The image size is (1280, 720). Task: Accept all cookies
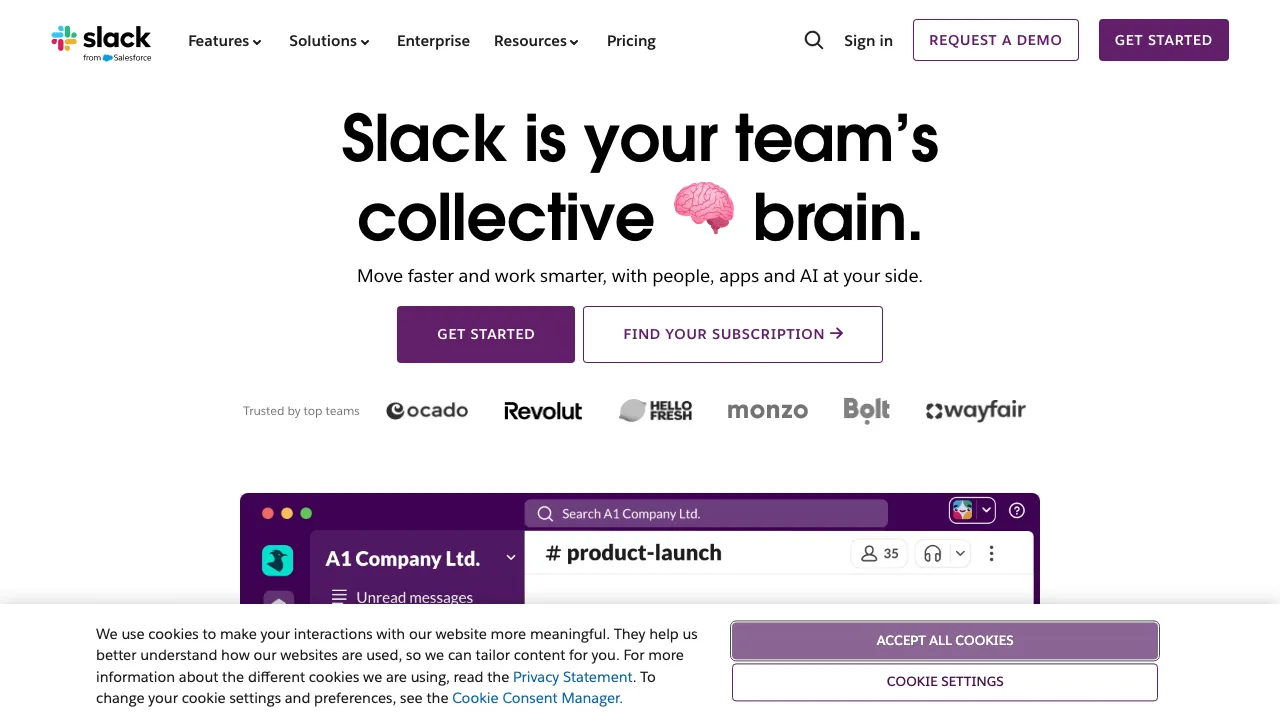(944, 640)
